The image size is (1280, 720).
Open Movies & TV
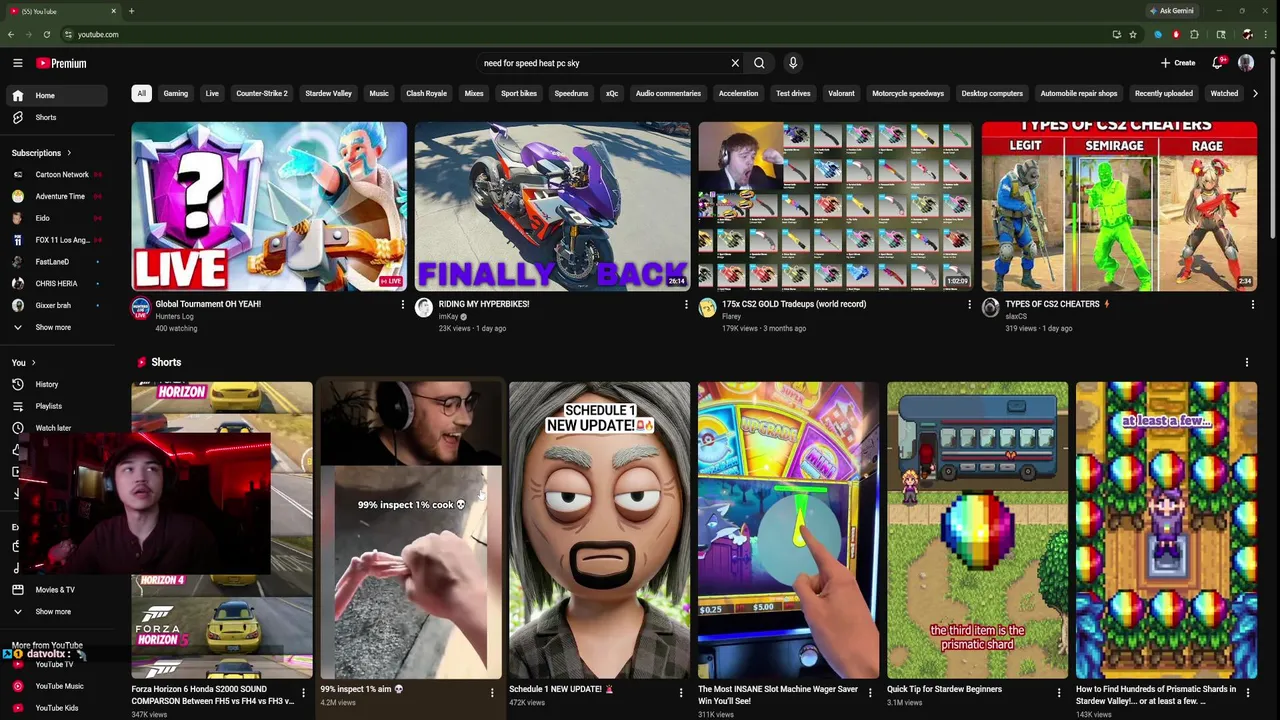[x=56, y=590]
